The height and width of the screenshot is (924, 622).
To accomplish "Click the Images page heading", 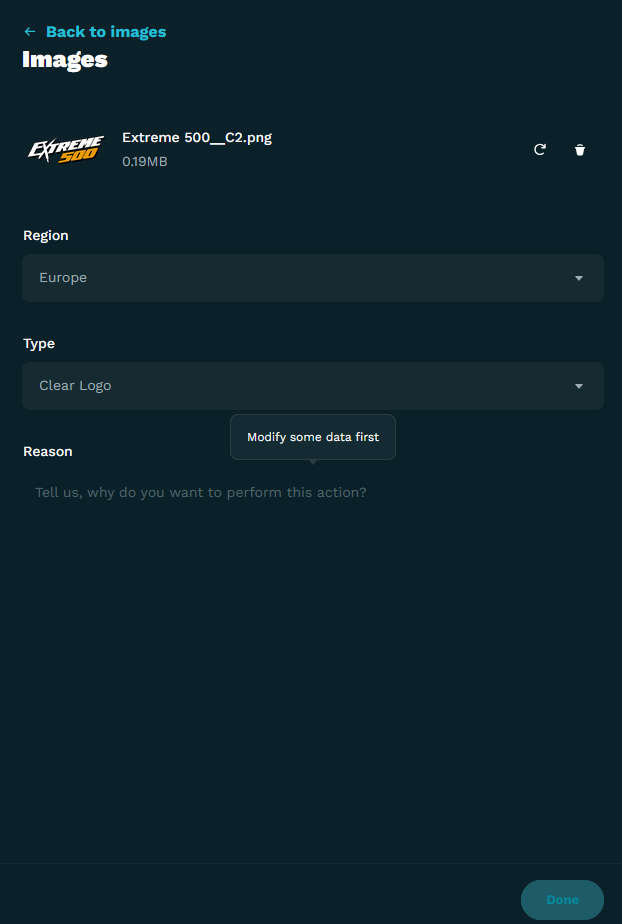I will (65, 60).
